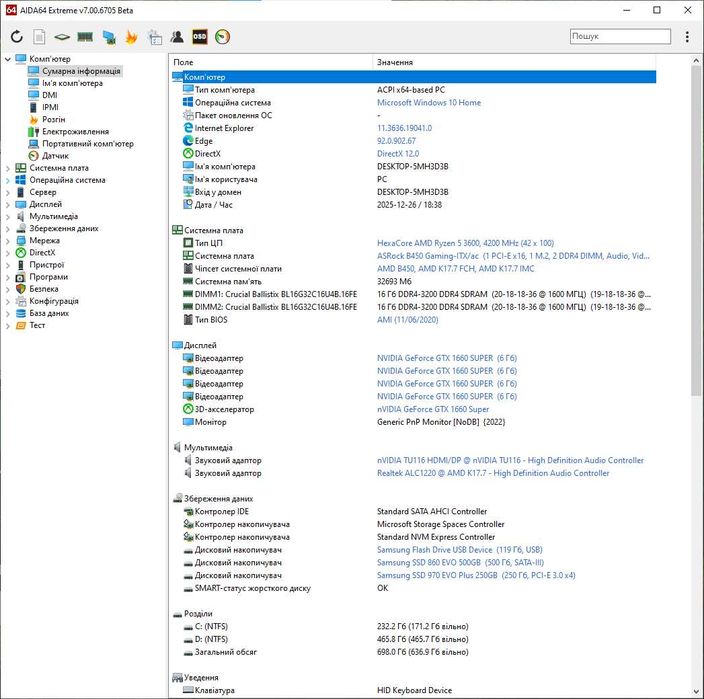This screenshot has height=699, width=704.
Task: Open Samsung SSD 970 EVO Plus link
Action: [x=476, y=575]
